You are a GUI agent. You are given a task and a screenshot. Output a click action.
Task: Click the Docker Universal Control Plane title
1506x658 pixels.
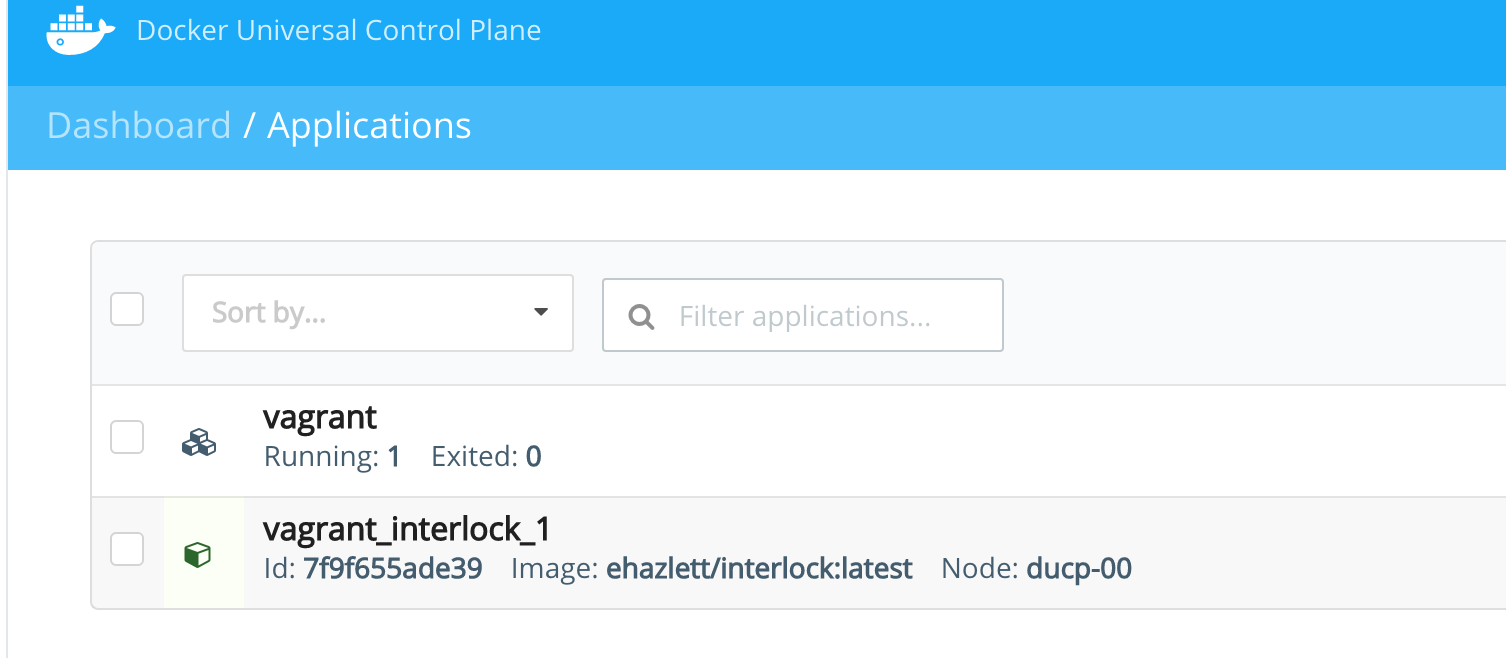point(339,30)
